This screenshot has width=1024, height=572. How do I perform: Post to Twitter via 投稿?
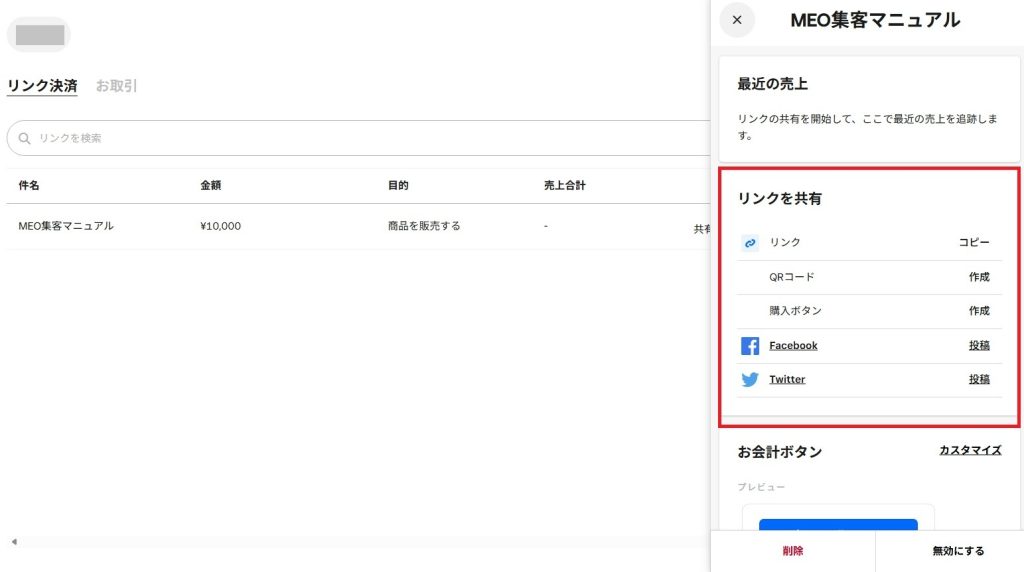(979, 379)
